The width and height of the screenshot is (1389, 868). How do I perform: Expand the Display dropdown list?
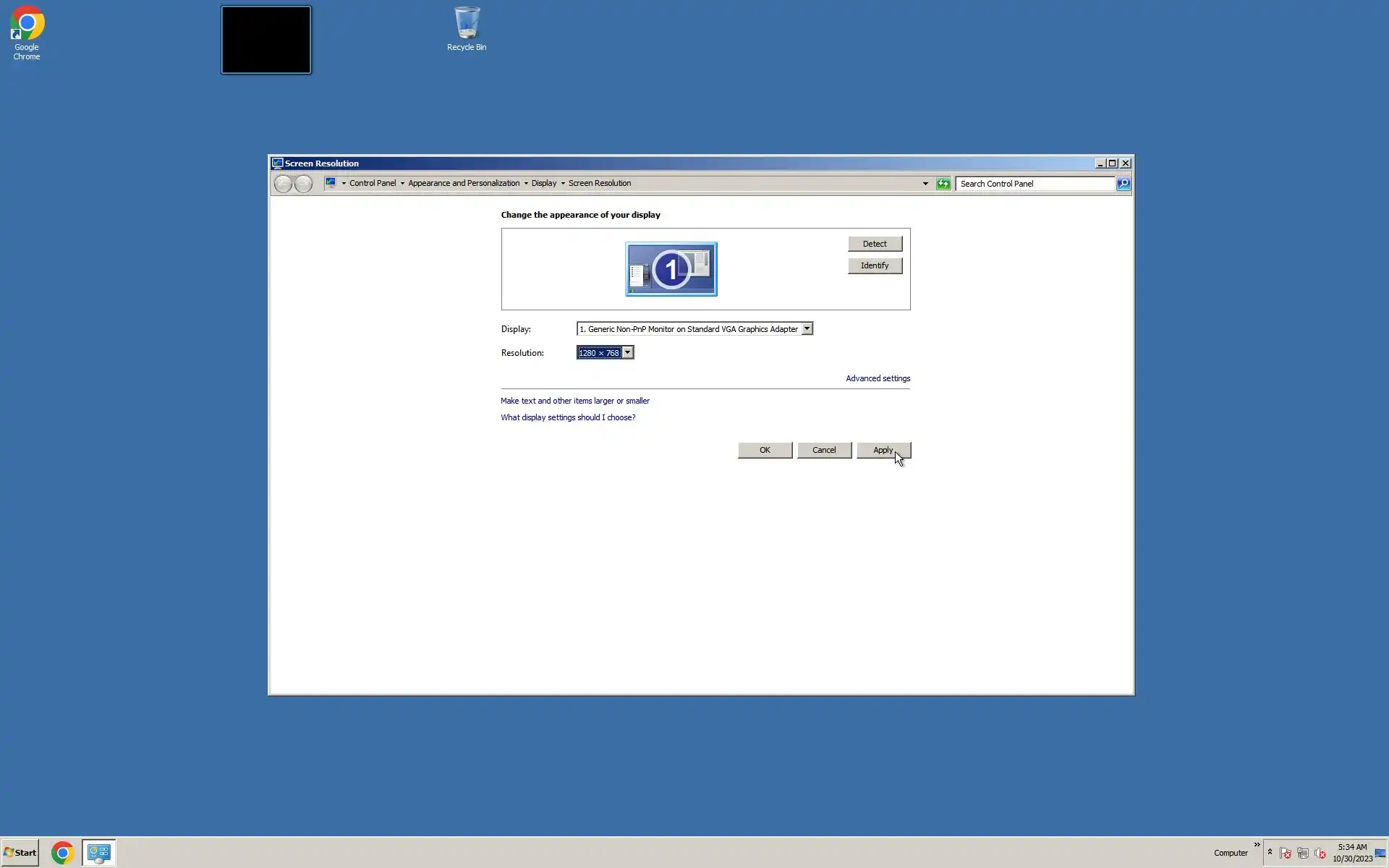[807, 329]
